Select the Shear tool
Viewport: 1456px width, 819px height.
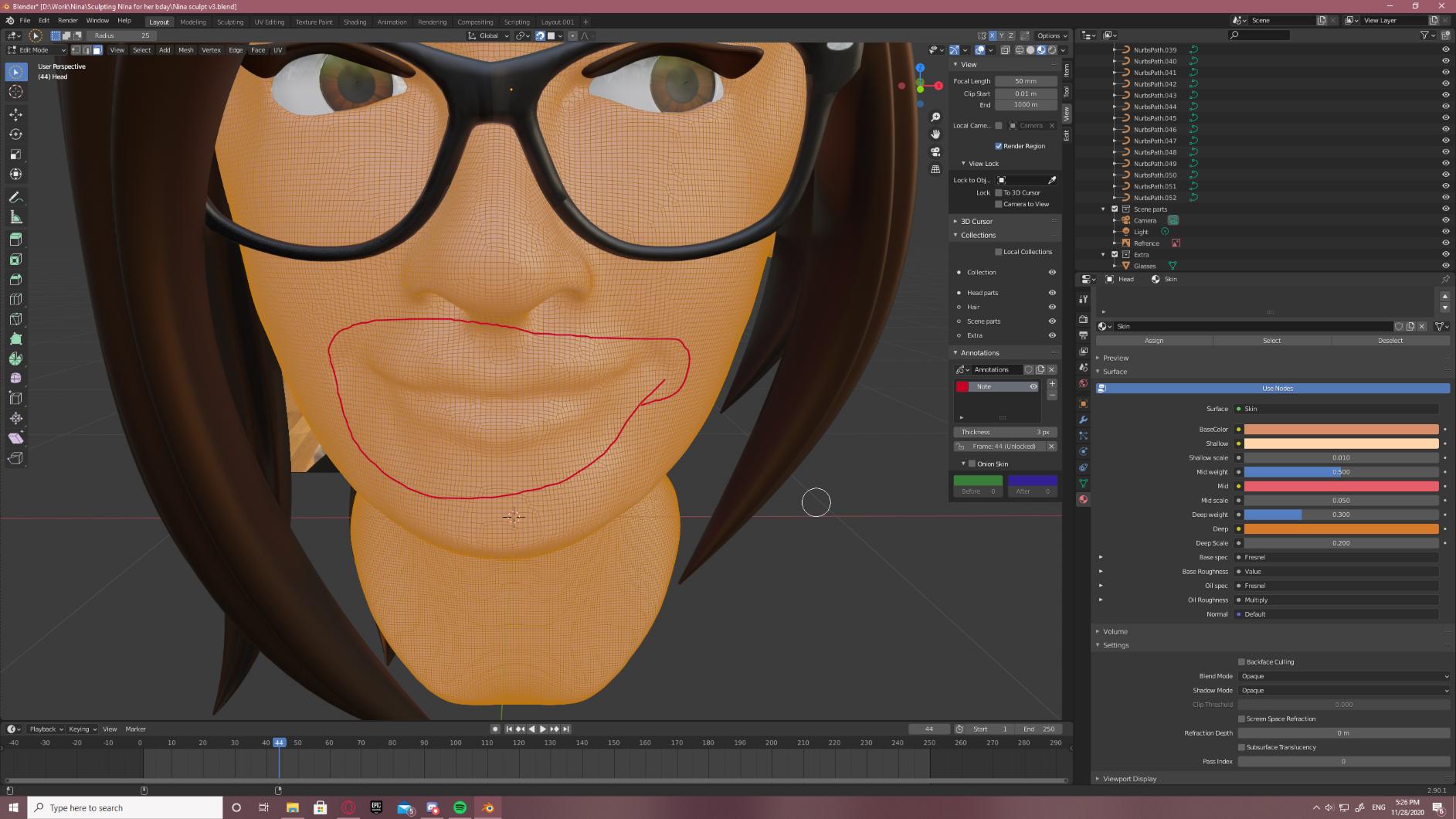[15, 438]
